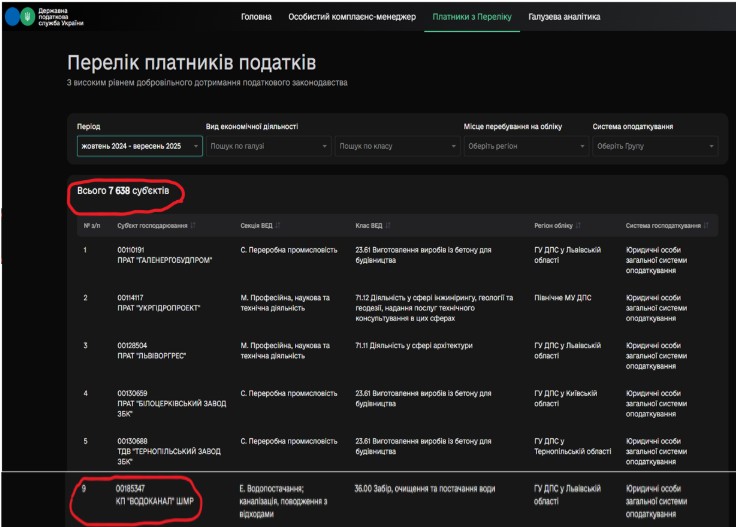736x527 pixels.
Task: Open the Оберіть регіон dropdown
Action: pos(525,146)
